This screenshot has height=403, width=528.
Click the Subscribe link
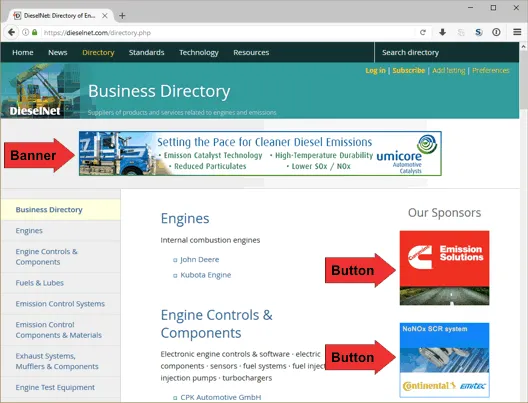pyautogui.click(x=408, y=70)
